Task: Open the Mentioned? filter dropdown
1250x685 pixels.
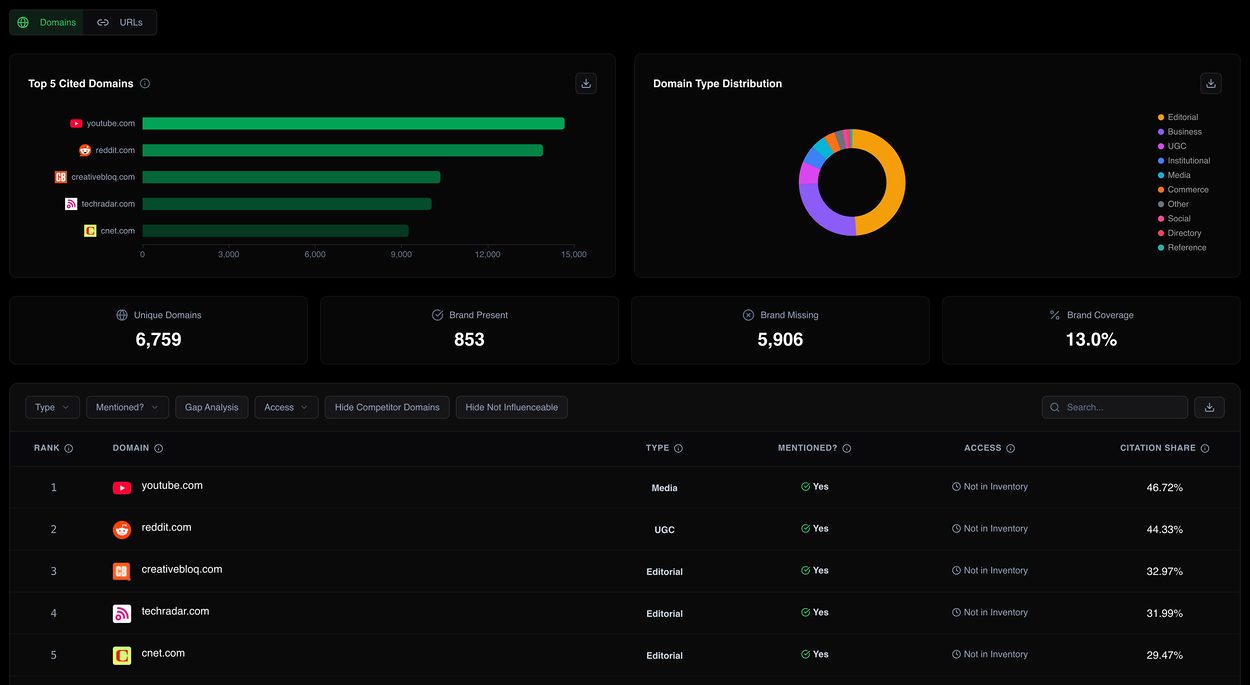Action: 127,407
